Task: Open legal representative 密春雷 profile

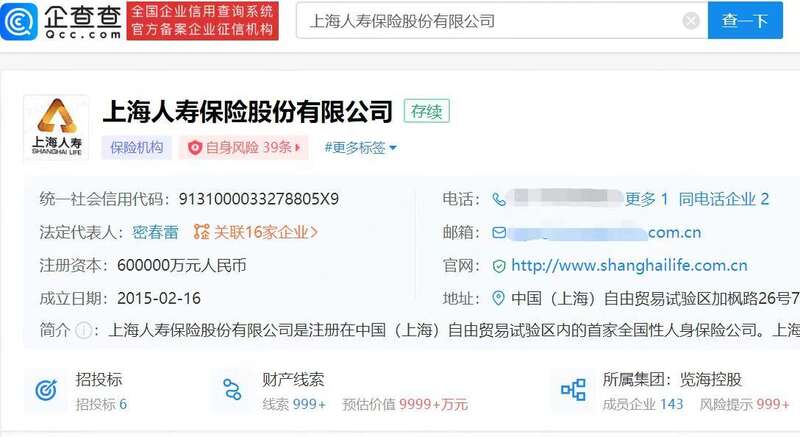Action: 155,232
